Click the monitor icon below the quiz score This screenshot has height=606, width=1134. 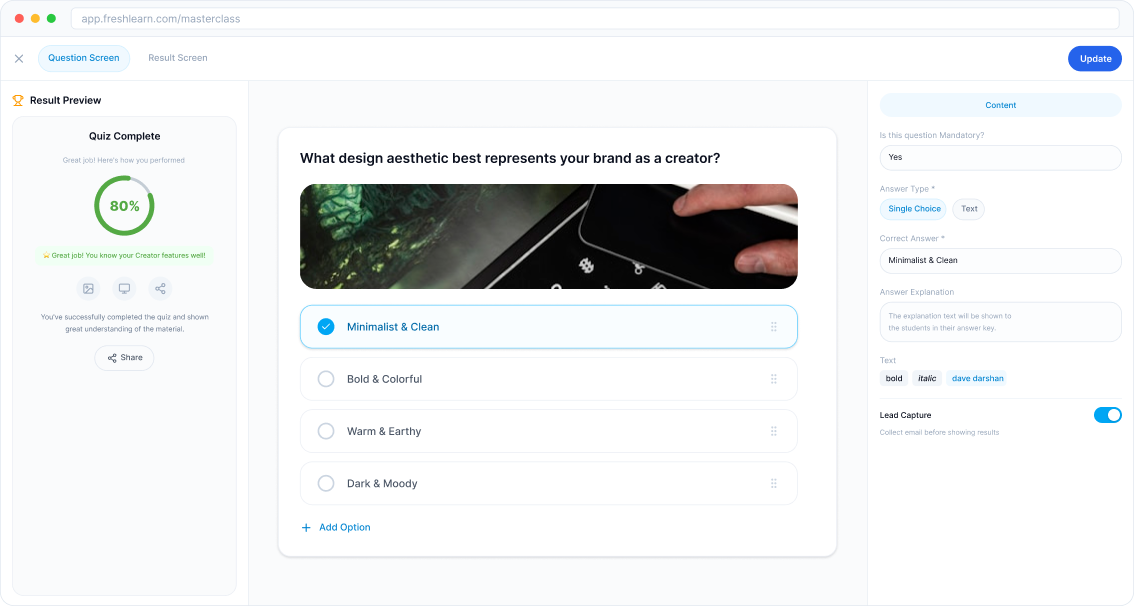(x=124, y=289)
